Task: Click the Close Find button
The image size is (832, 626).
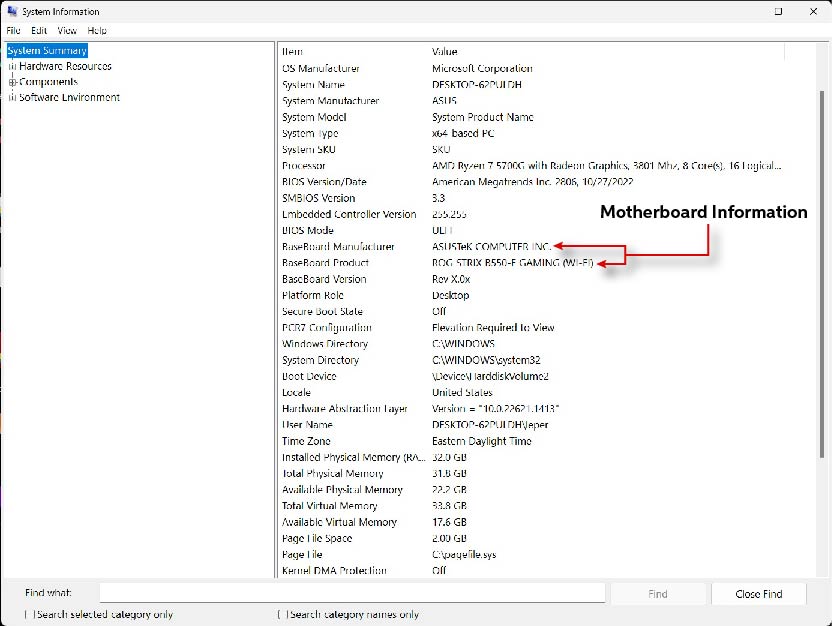Action: 759,594
